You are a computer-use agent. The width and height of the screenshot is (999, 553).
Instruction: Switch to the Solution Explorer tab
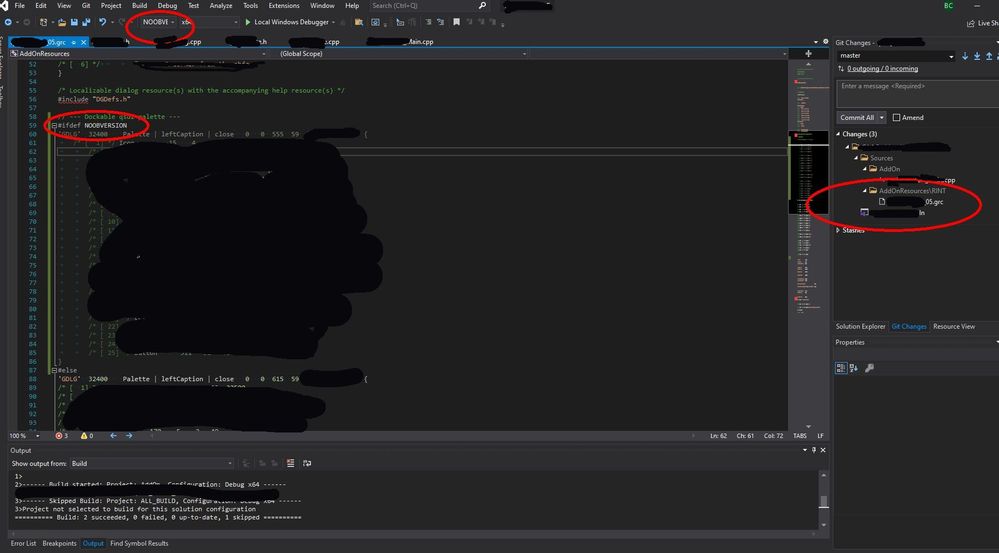coord(861,326)
